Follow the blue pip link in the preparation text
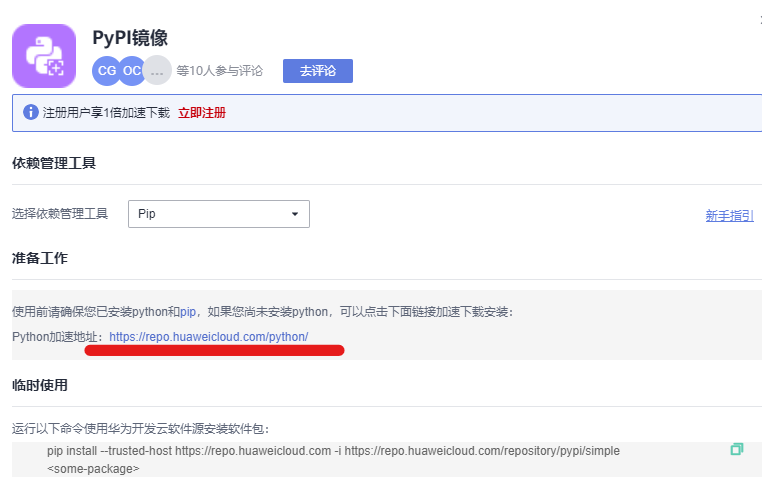 click(188, 311)
